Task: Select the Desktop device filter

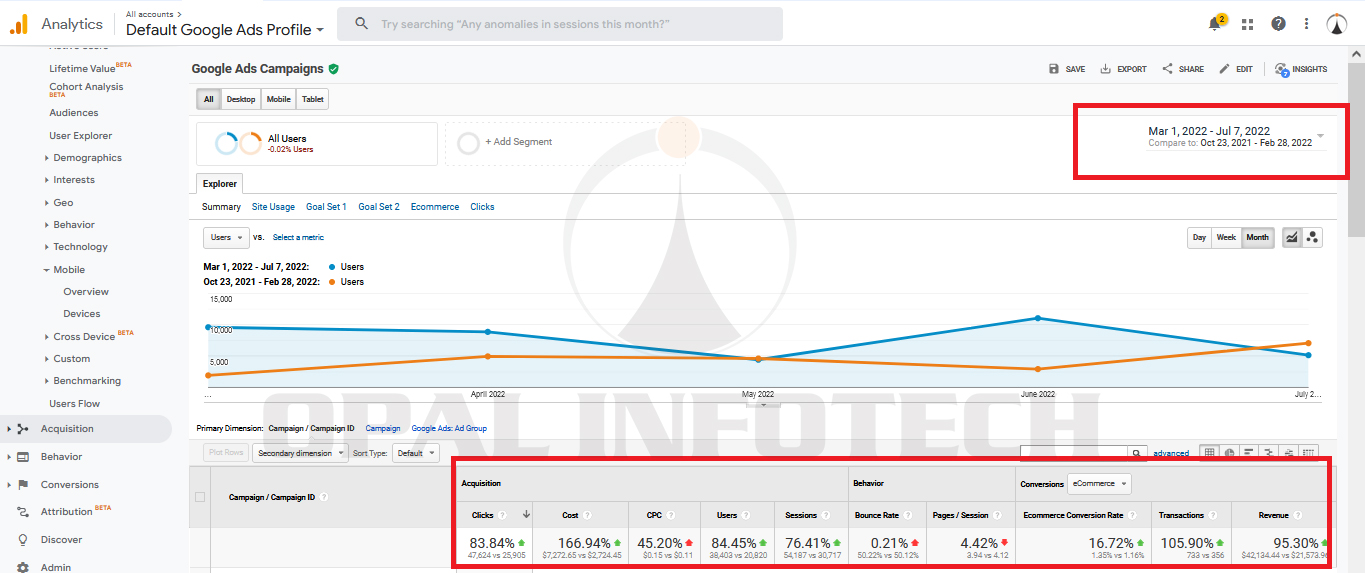Action: (x=241, y=99)
